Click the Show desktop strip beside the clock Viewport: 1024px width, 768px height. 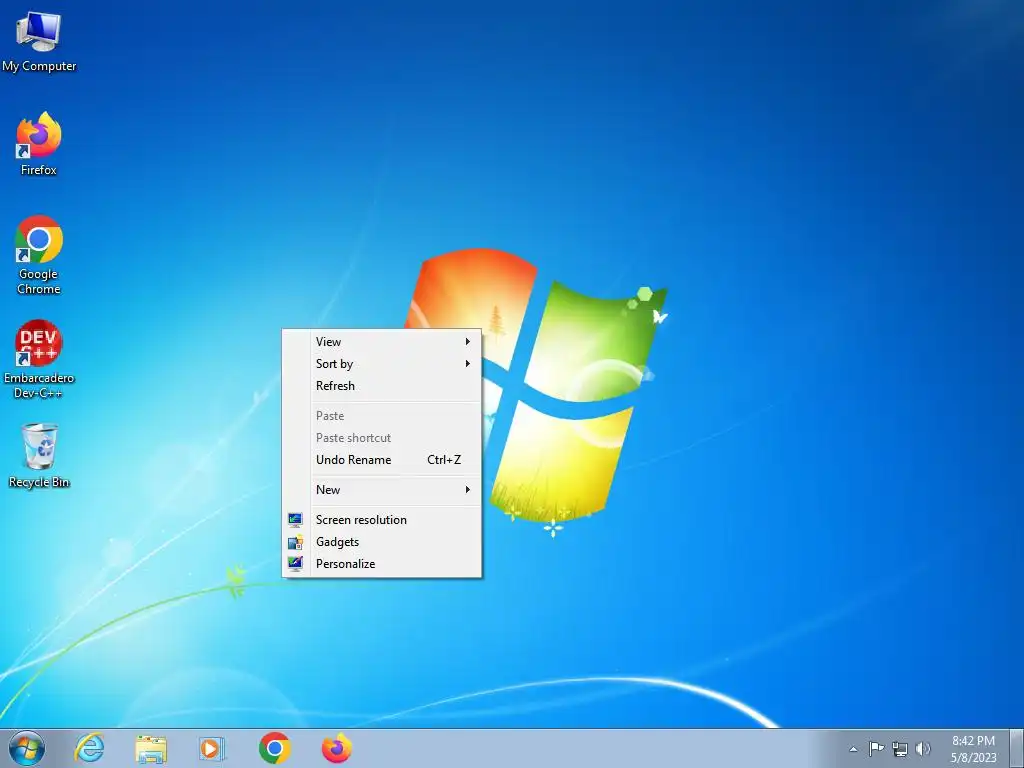click(1017, 748)
